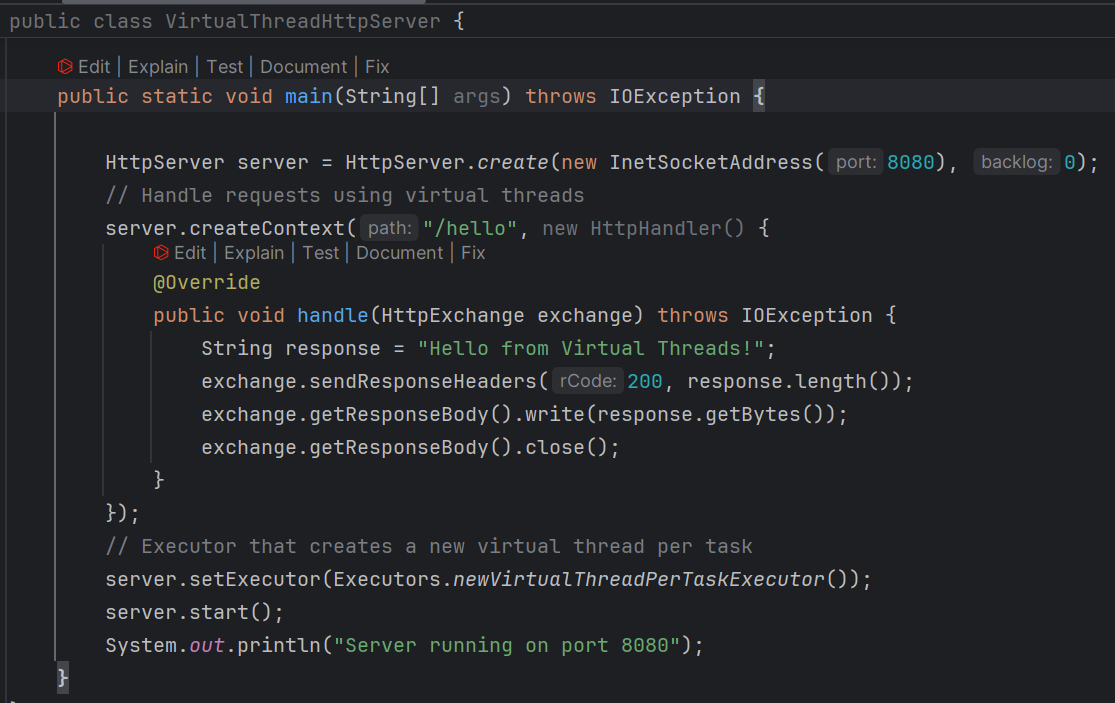Click "Test" above the handle method
Image resolution: width=1115 pixels, height=703 pixels.
[321, 252]
